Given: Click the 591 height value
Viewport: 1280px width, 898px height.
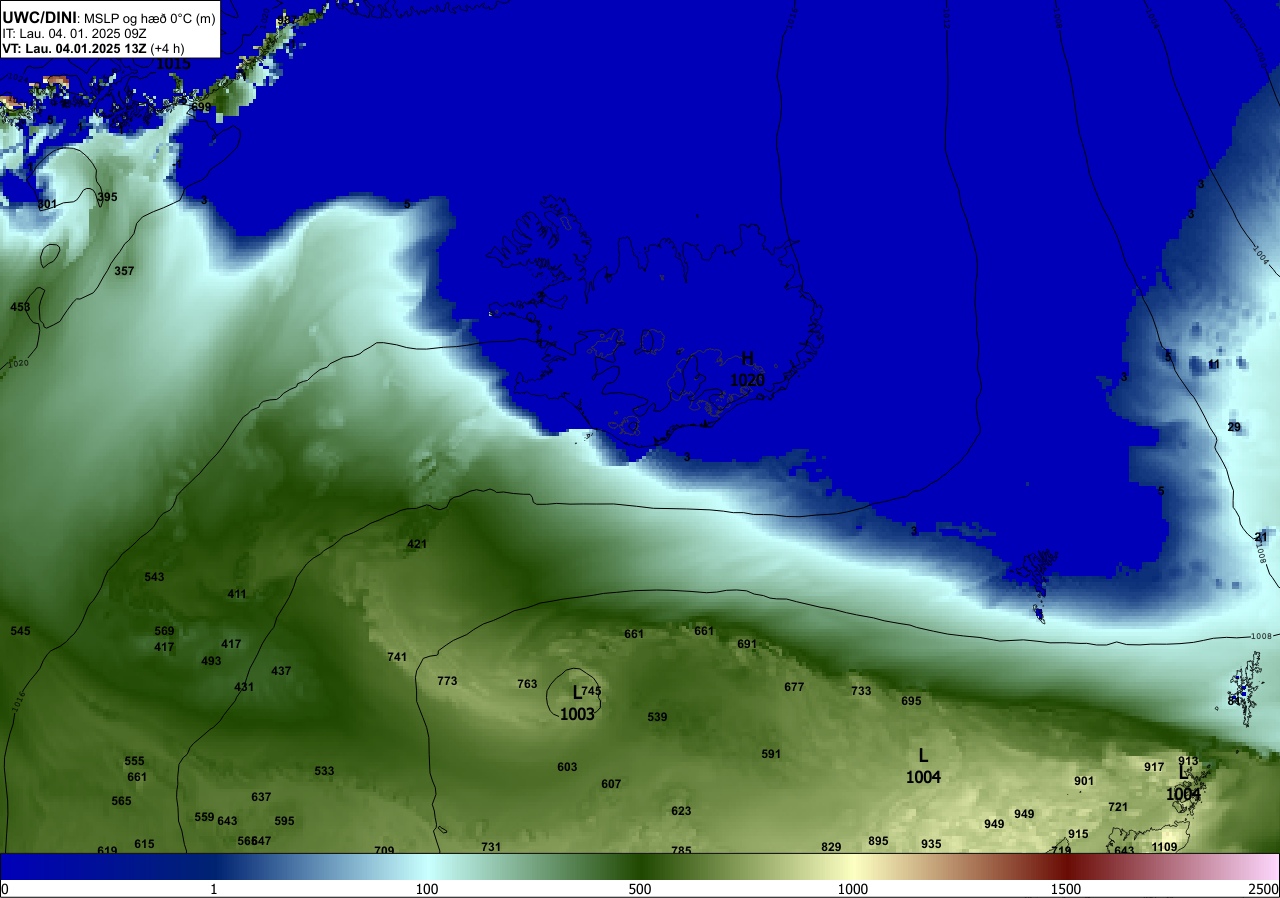Looking at the screenshot, I should coord(771,754).
